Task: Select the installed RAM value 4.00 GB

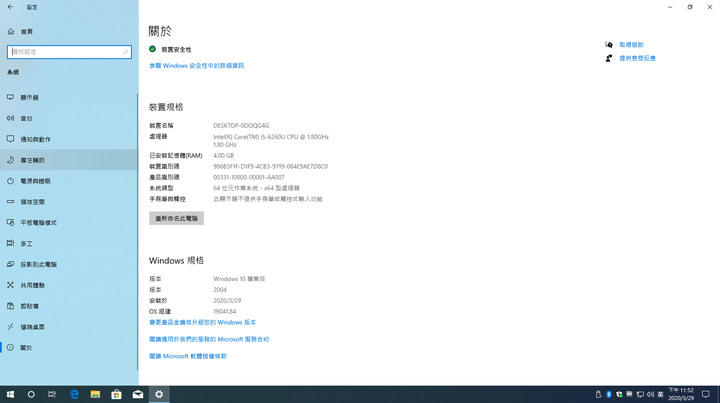Action: pos(224,156)
